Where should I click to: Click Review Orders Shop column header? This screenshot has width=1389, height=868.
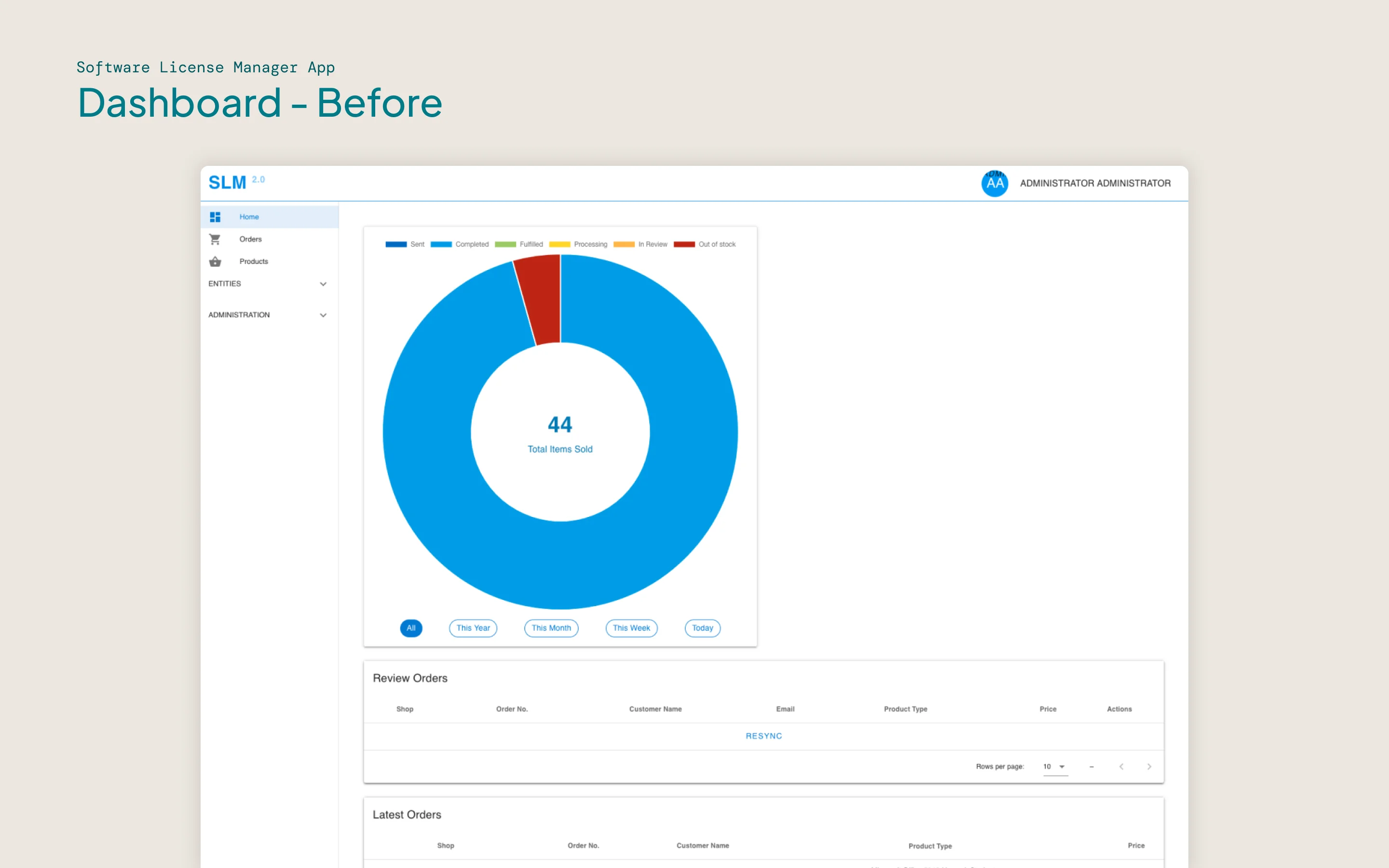(x=405, y=709)
